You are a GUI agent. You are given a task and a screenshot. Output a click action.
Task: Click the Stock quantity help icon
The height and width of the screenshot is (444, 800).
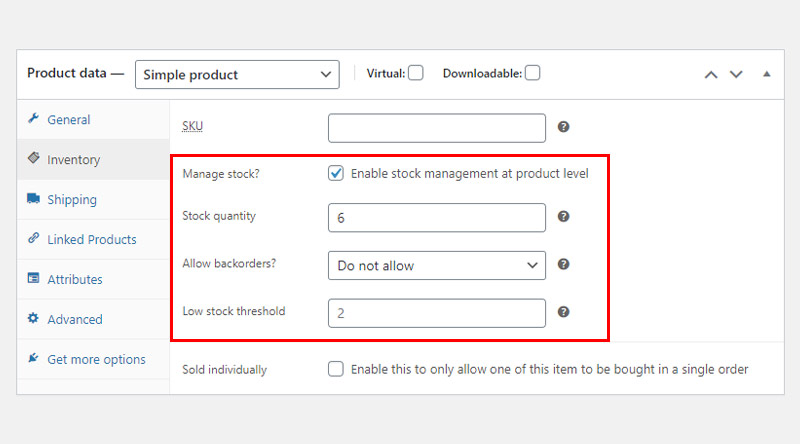pyautogui.click(x=563, y=216)
